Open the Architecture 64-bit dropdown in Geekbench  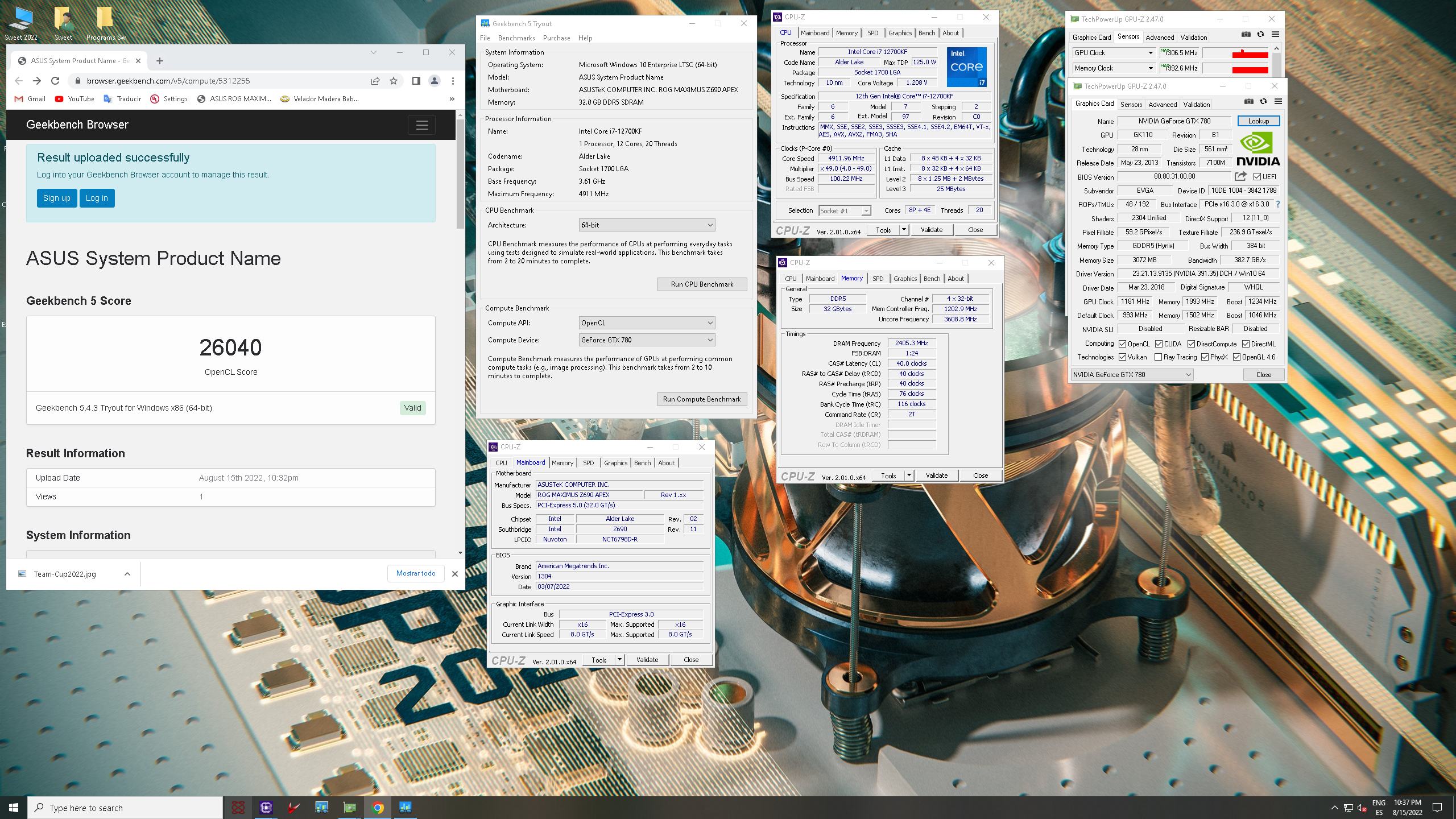(x=647, y=225)
